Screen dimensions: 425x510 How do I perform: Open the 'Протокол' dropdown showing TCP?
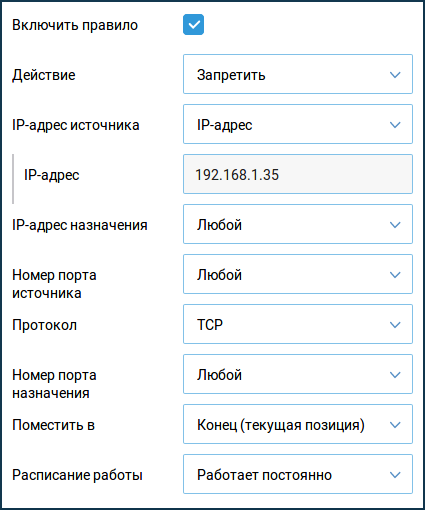pyautogui.click(x=298, y=324)
